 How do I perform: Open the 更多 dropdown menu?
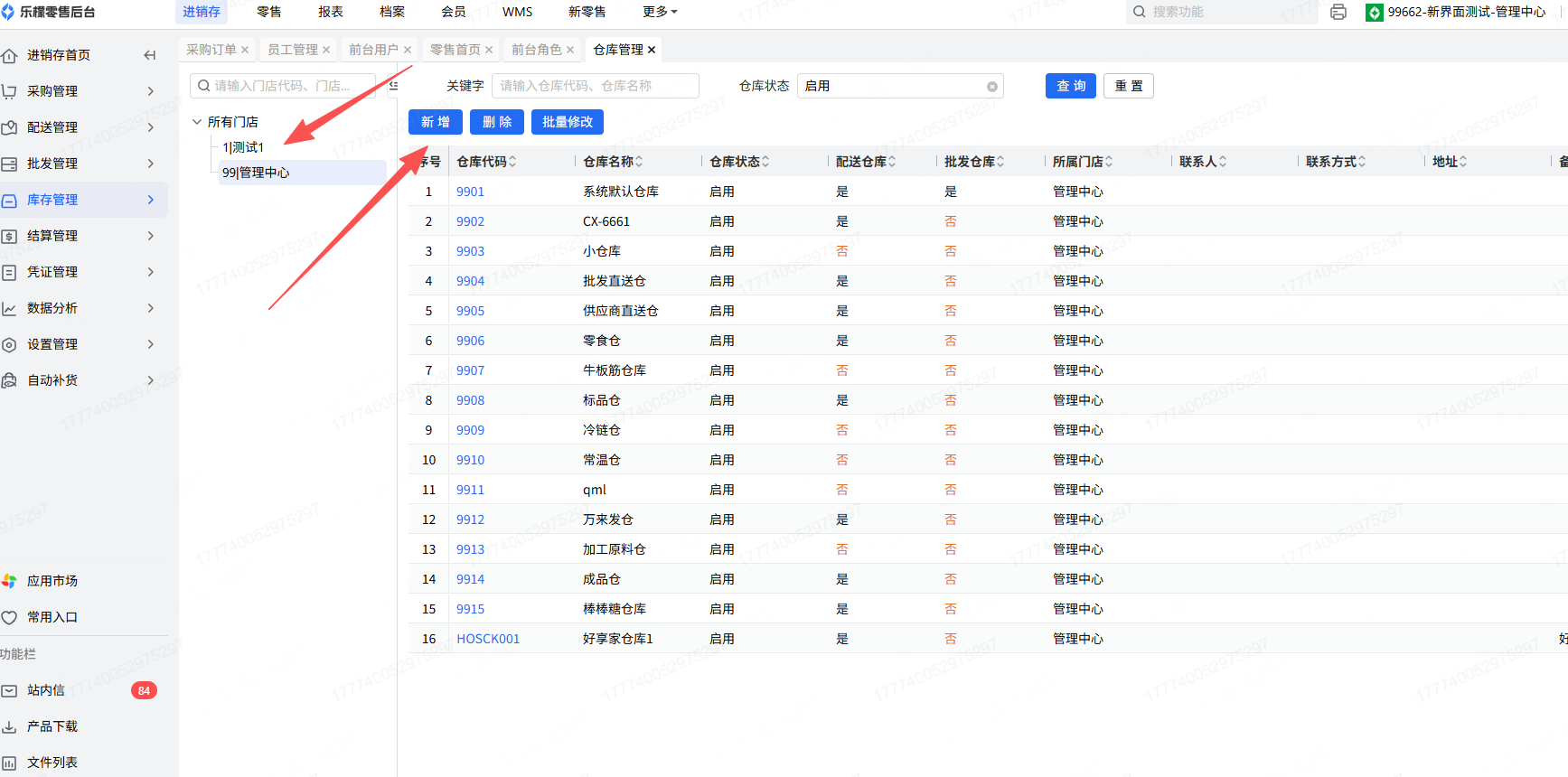660,12
